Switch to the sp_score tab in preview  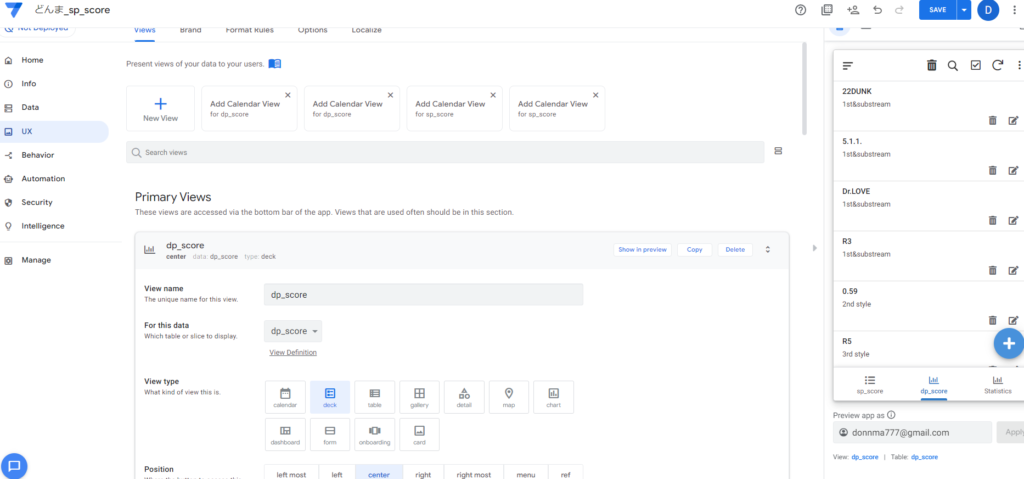(870, 384)
